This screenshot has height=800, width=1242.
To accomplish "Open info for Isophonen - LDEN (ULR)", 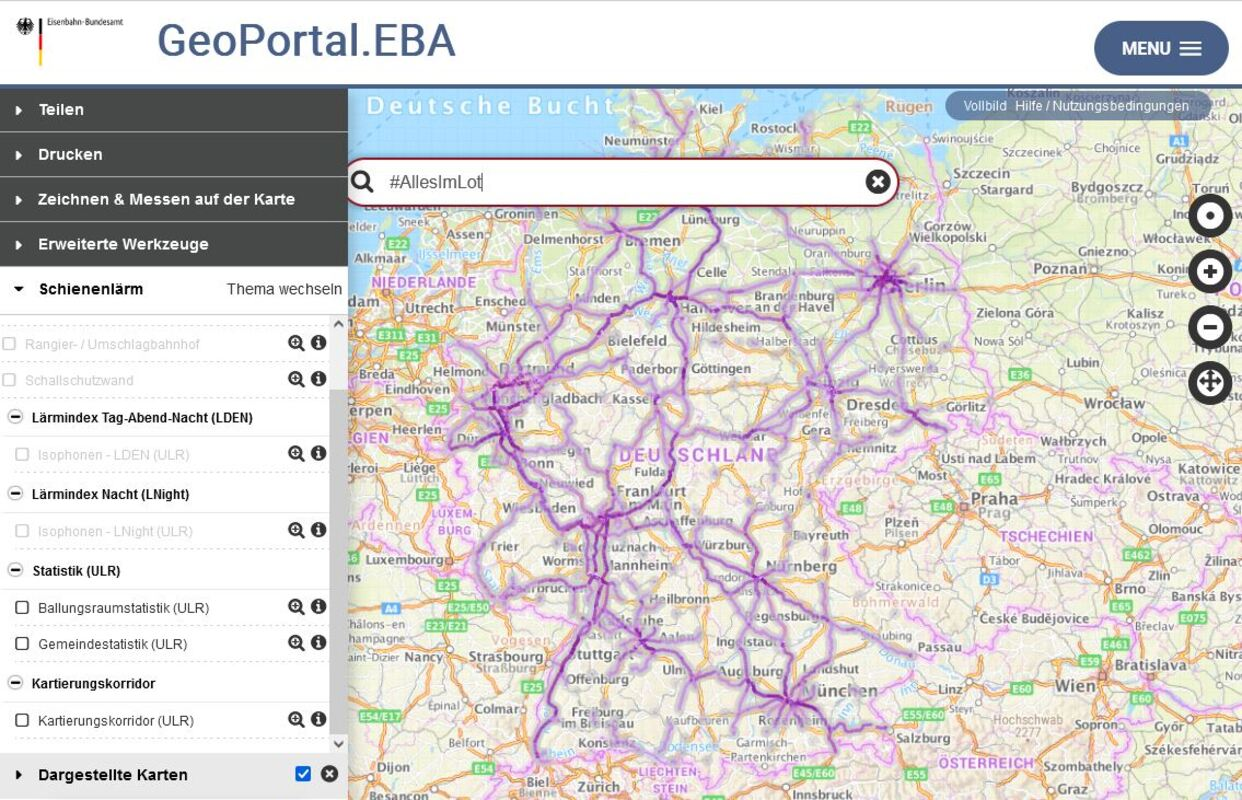I will click(319, 454).
